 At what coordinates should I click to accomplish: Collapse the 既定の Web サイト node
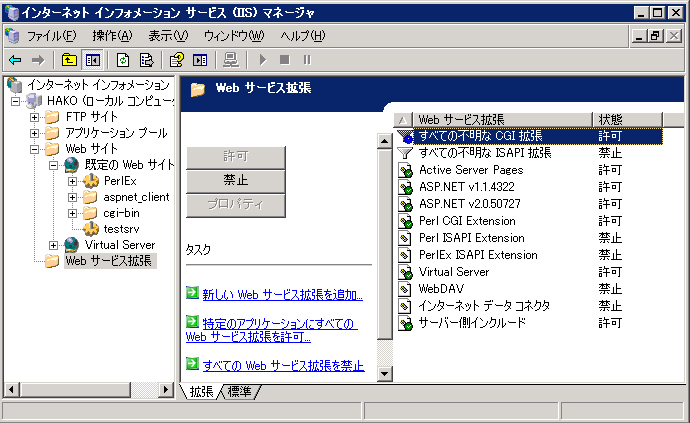tap(53, 166)
